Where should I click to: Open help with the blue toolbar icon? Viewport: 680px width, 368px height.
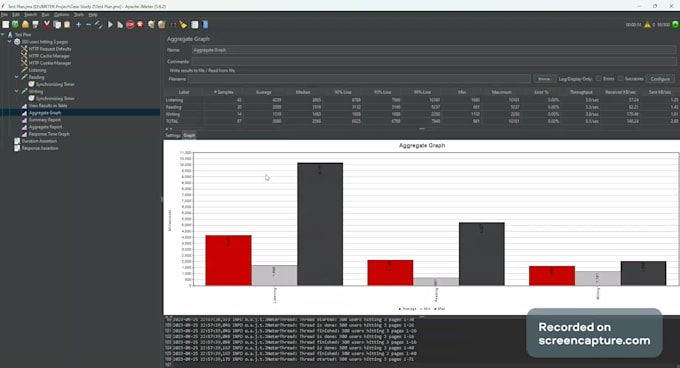pyautogui.click(x=205, y=25)
